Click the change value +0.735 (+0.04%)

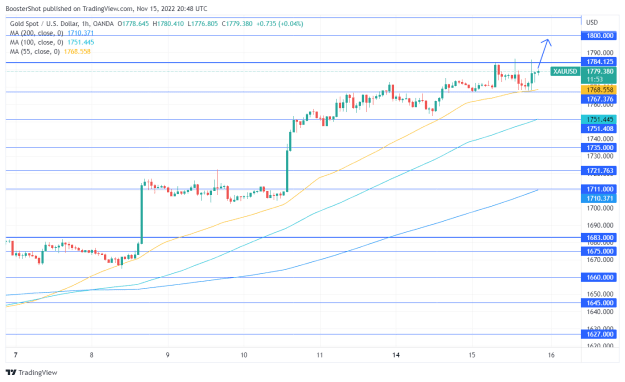pyautogui.click(x=279, y=24)
